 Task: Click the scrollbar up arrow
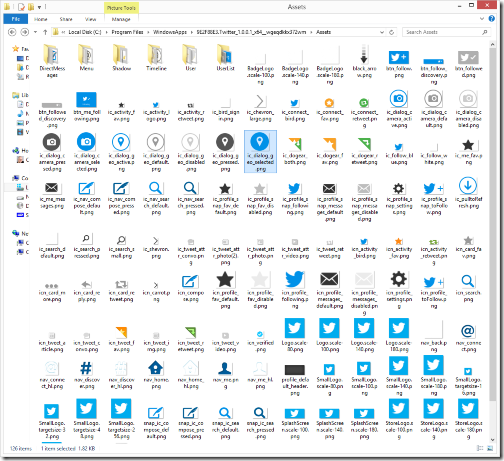[x=493, y=44]
